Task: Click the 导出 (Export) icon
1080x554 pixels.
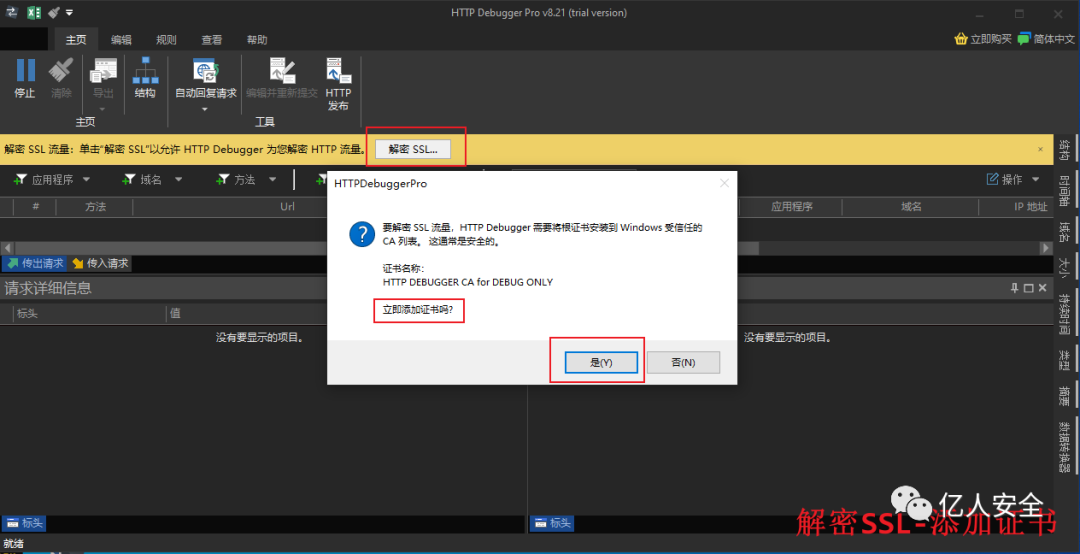Action: pyautogui.click(x=103, y=70)
